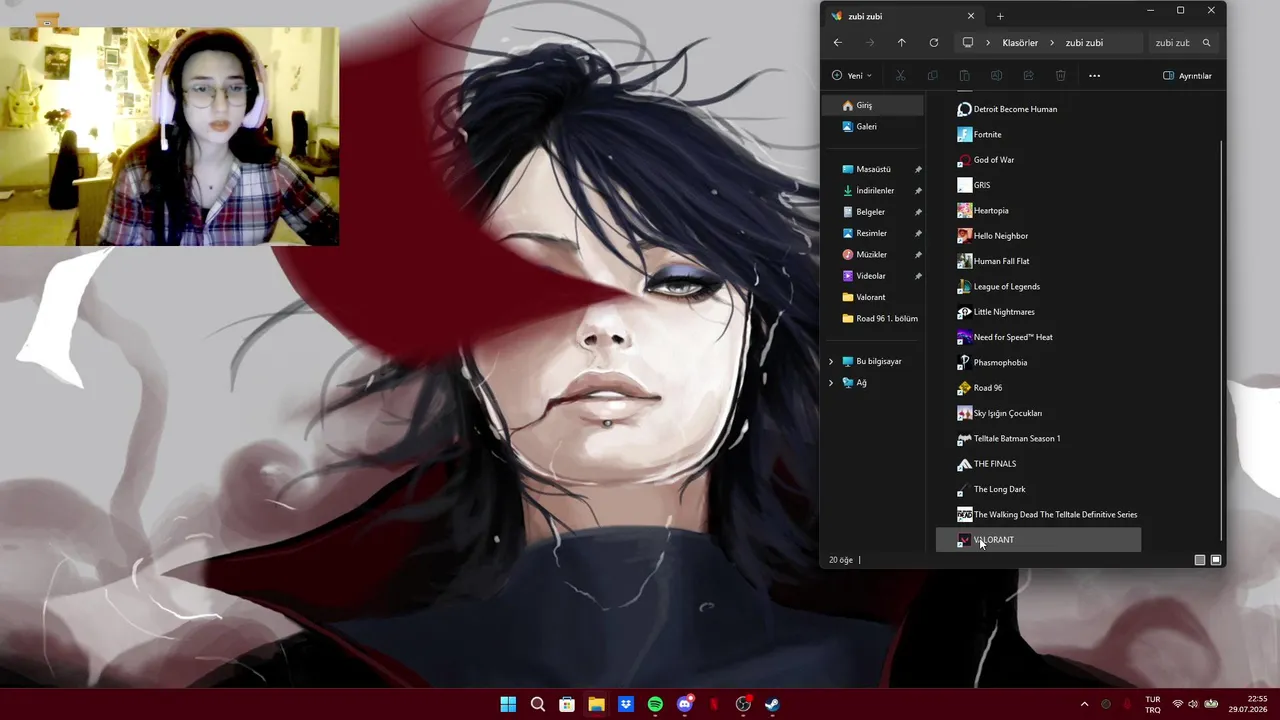Toggle the Ayrıntılar details pane
Screen dimensions: 1280x720
click(x=1187, y=76)
